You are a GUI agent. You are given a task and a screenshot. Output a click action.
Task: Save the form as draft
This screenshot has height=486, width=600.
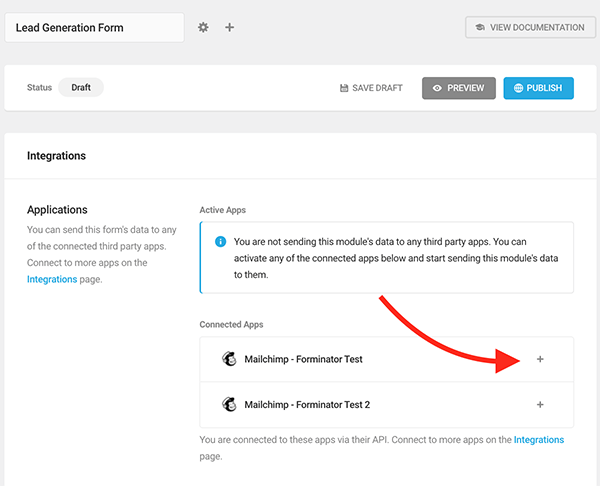pyautogui.click(x=371, y=88)
